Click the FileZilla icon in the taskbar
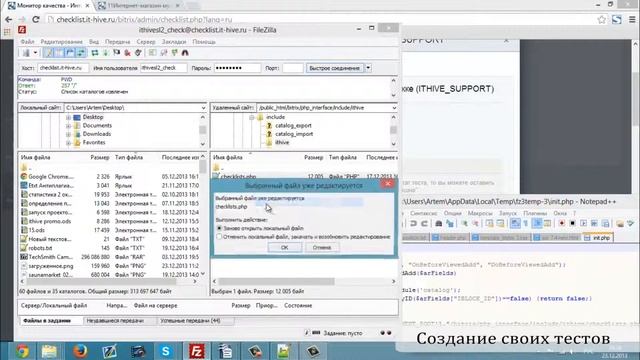Viewport: 640px width, 360px height. point(196,351)
